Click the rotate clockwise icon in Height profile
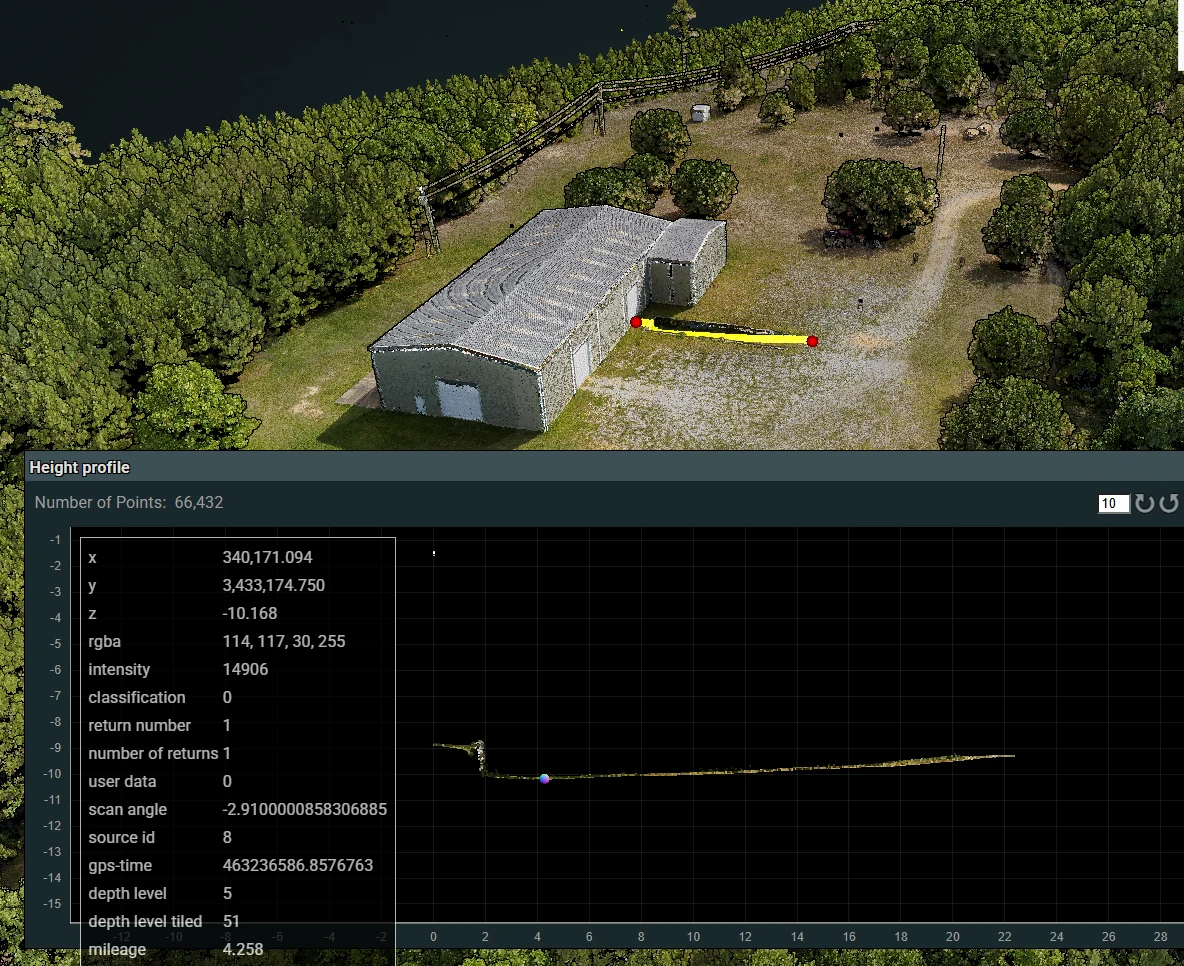1184x966 pixels. (1145, 504)
